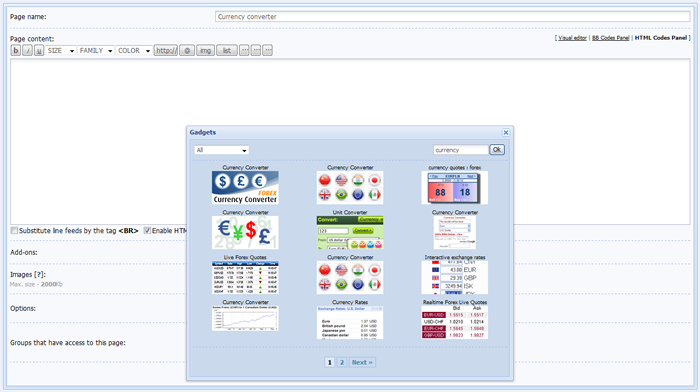Viewport: 700px width, 392px height.
Task: Click the Page name input field
Action: (453, 17)
